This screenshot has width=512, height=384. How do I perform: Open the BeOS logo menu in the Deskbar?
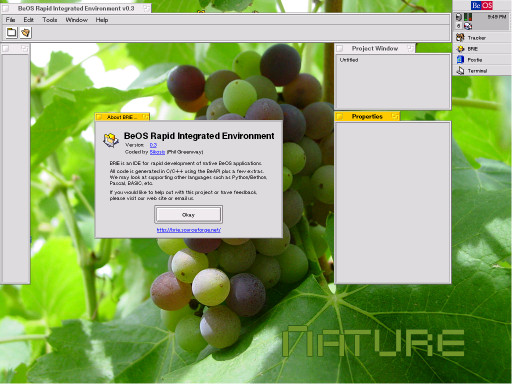click(x=482, y=5)
